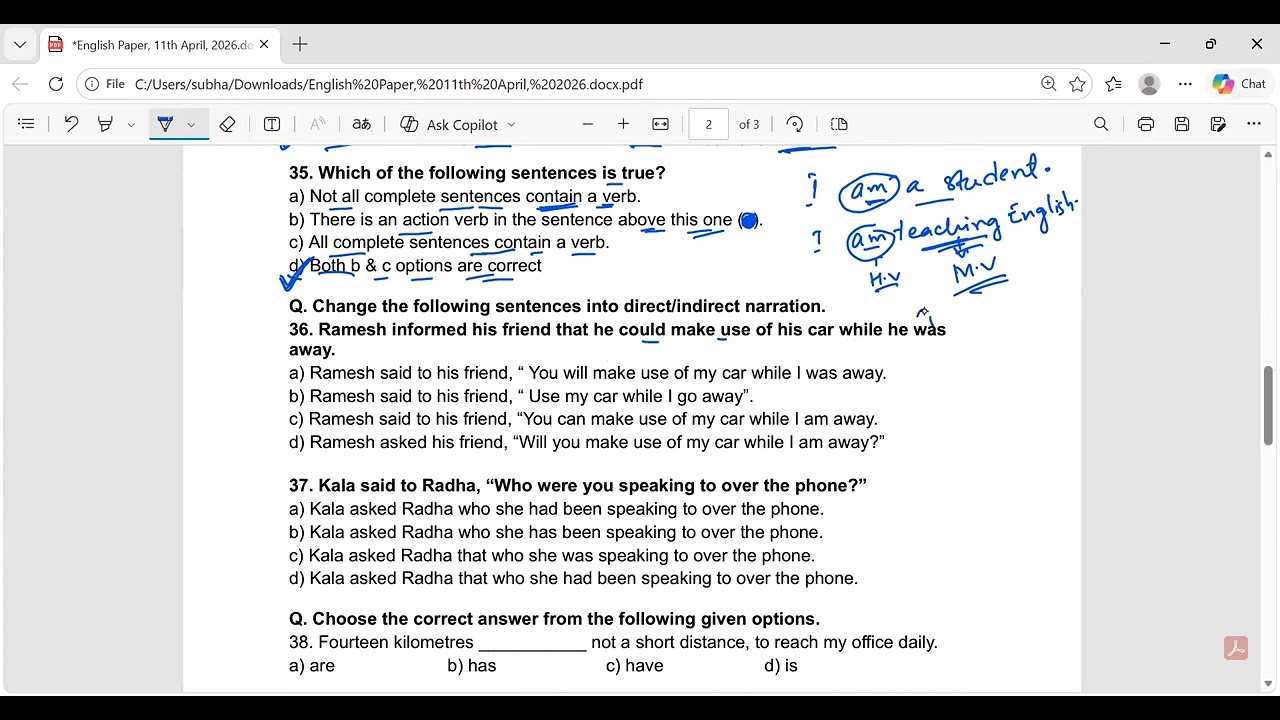This screenshot has width=1280, height=720.
Task: Add this page to favorites
Action: [1077, 84]
